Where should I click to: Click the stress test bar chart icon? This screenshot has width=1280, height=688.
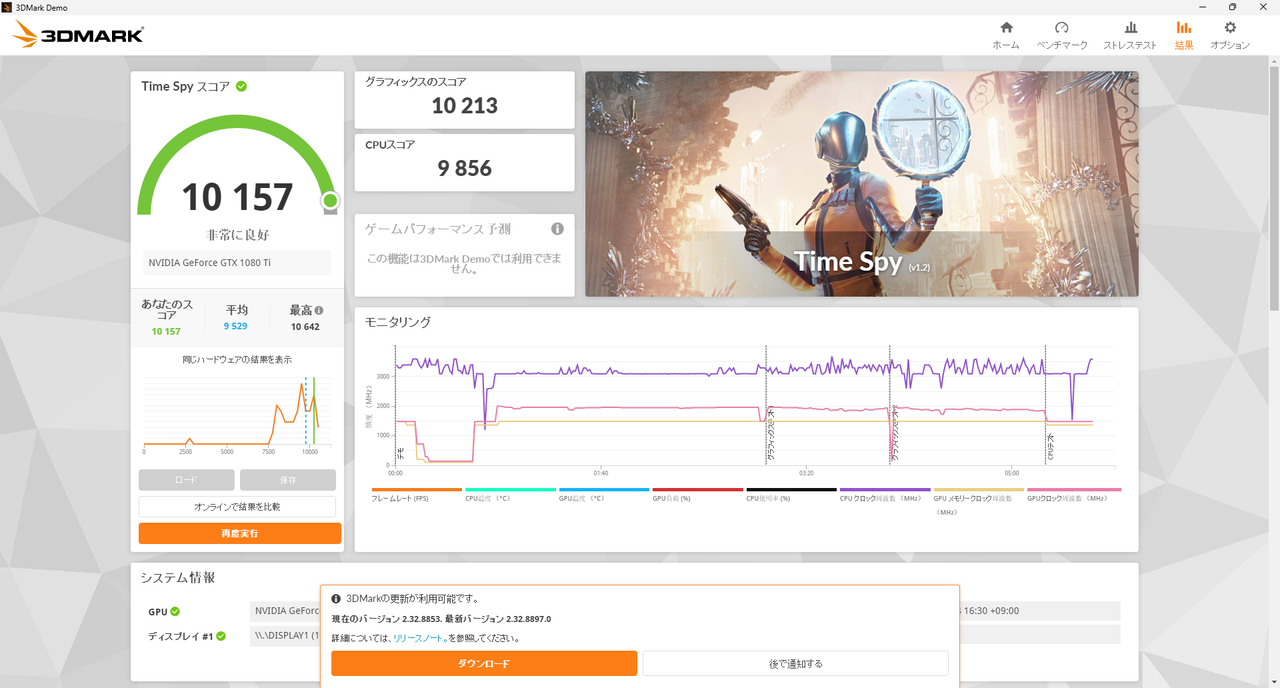(1130, 28)
